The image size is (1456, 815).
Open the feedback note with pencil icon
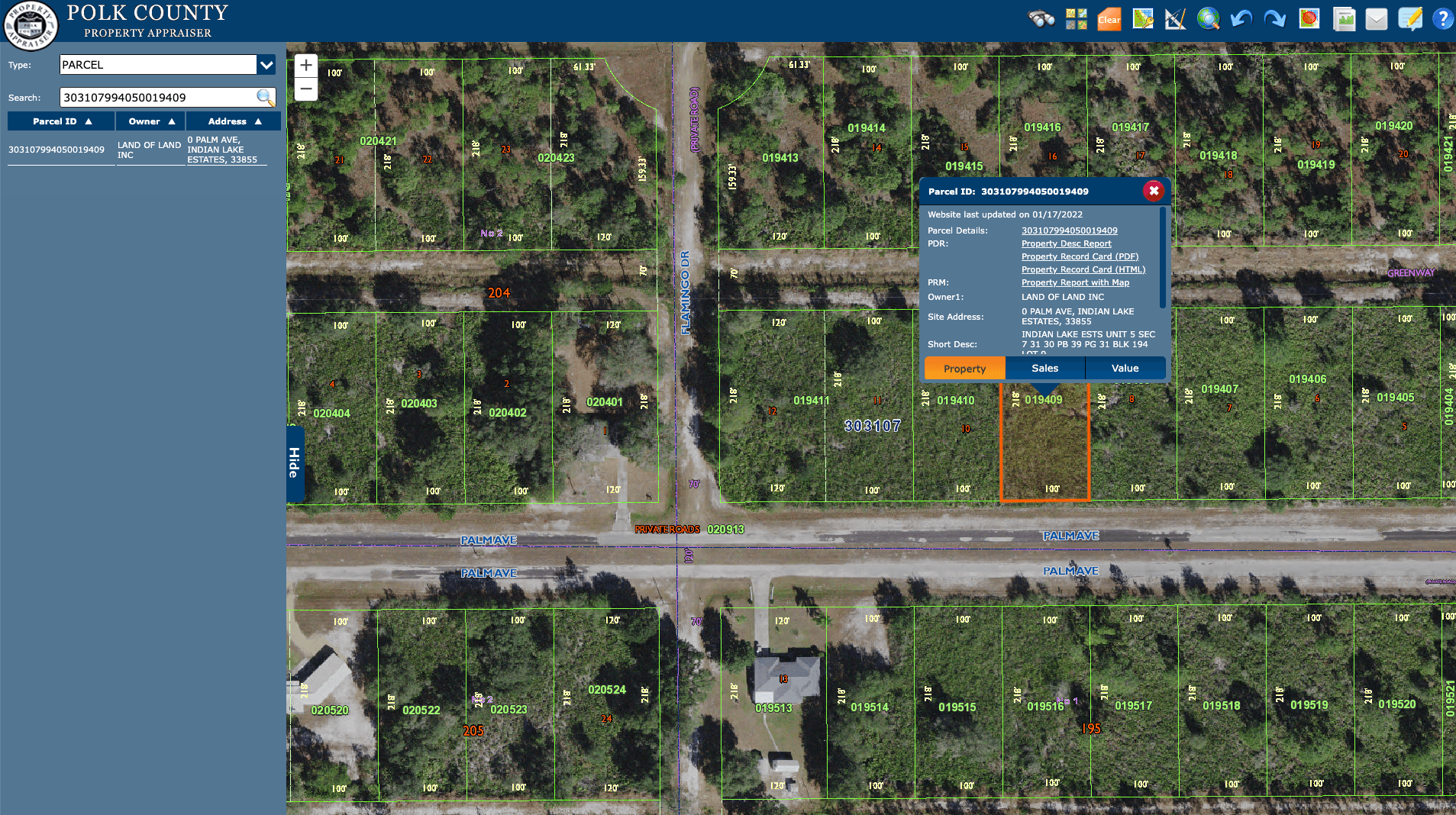[1410, 19]
